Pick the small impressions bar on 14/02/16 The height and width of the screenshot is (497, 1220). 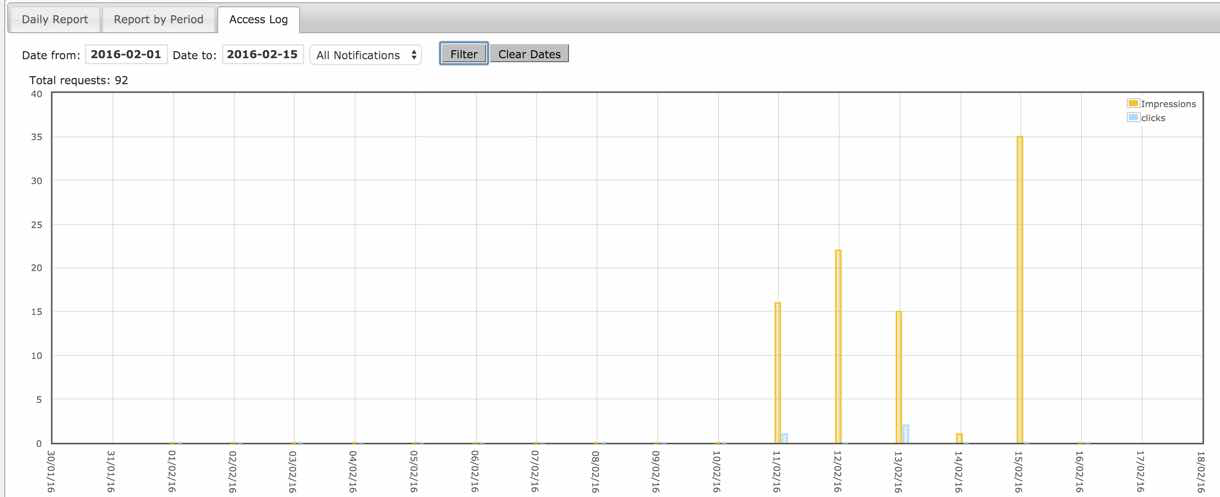(959, 438)
